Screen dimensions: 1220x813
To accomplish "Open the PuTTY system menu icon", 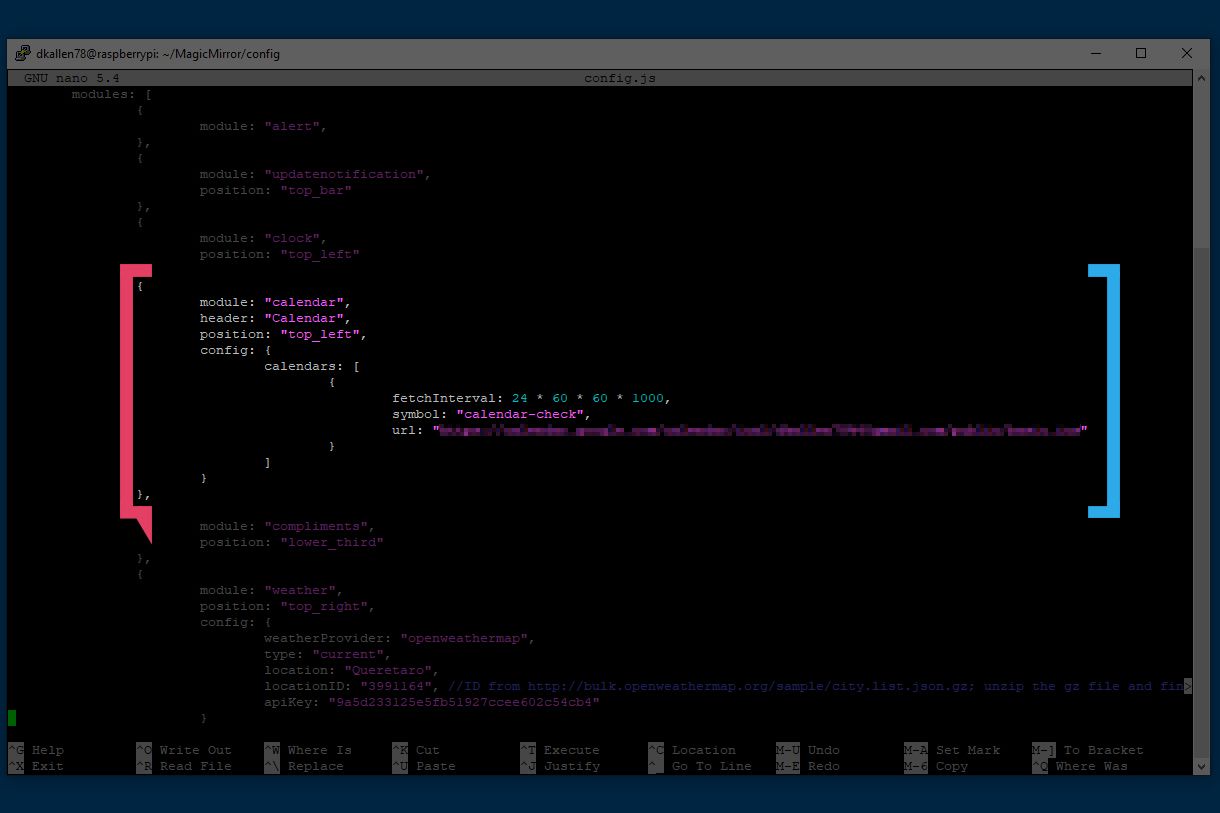I will (22, 54).
